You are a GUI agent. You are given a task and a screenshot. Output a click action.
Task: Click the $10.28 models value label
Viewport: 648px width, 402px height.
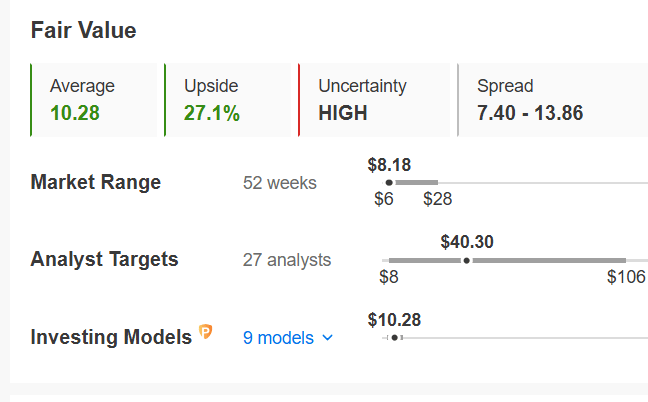coord(394,320)
